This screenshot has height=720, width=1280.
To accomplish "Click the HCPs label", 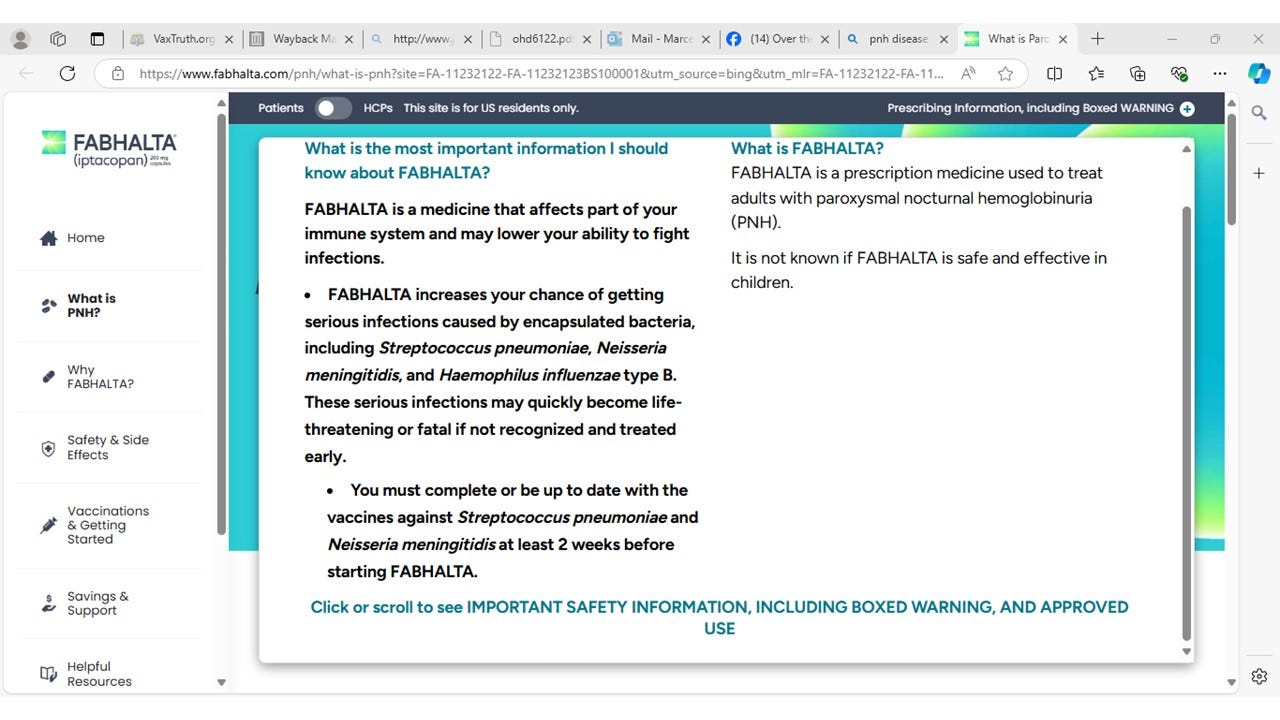I will (x=378, y=108).
